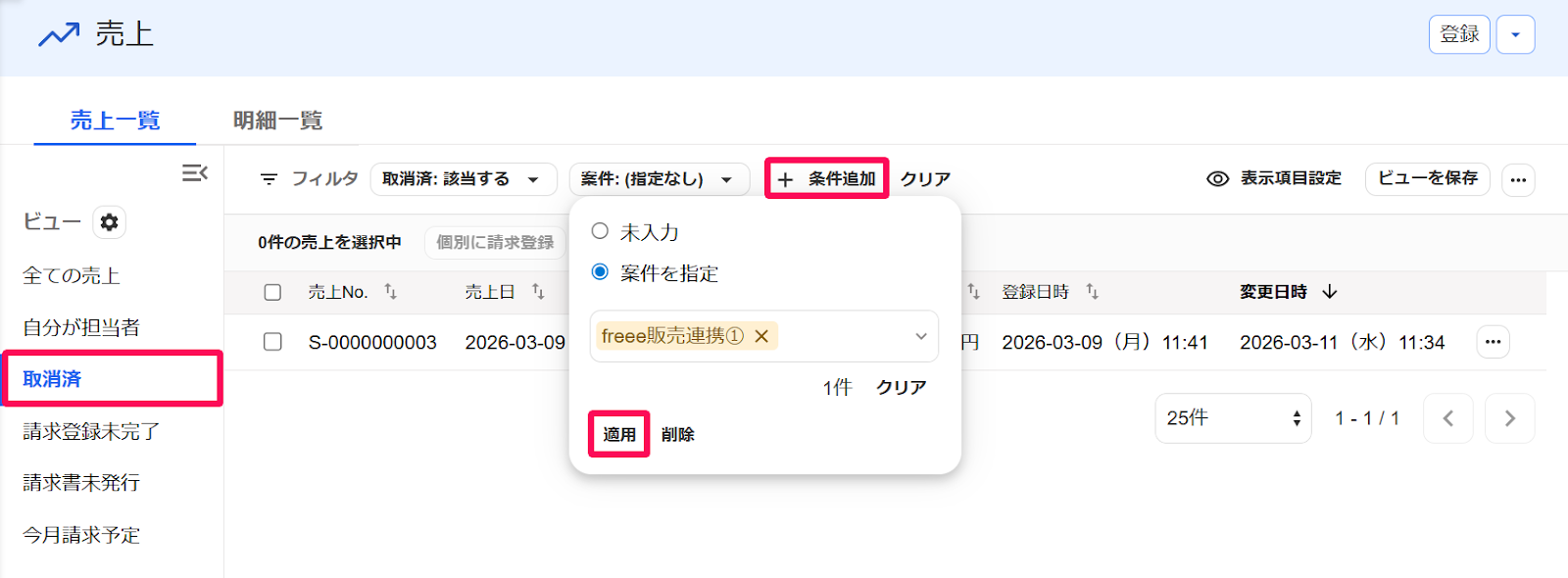Remove the freee販売連携① tag with X
This screenshot has height=578, width=1568.
761,336
